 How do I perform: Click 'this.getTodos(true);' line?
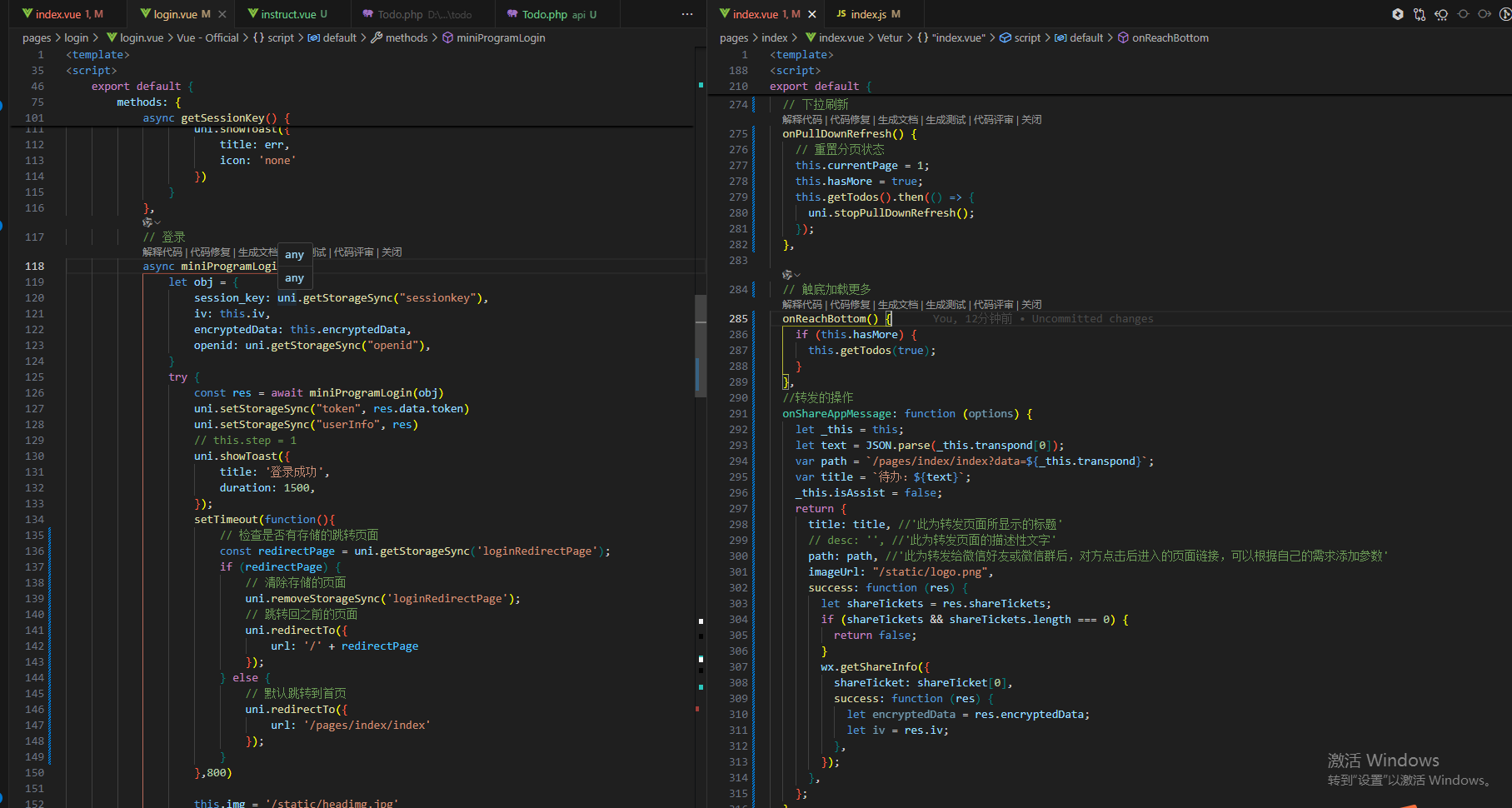872,351
